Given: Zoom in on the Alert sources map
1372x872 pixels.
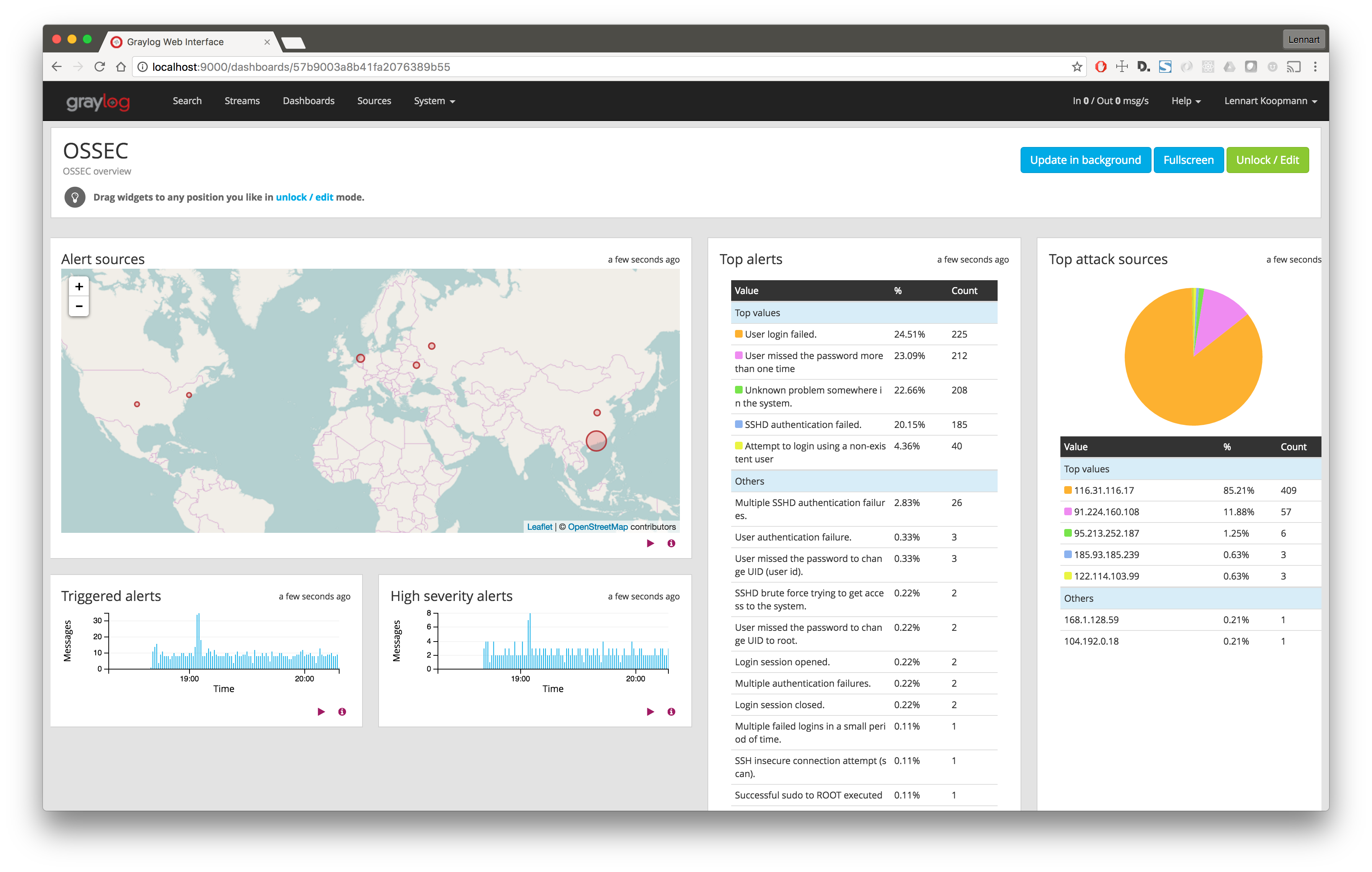Looking at the screenshot, I should [x=79, y=286].
